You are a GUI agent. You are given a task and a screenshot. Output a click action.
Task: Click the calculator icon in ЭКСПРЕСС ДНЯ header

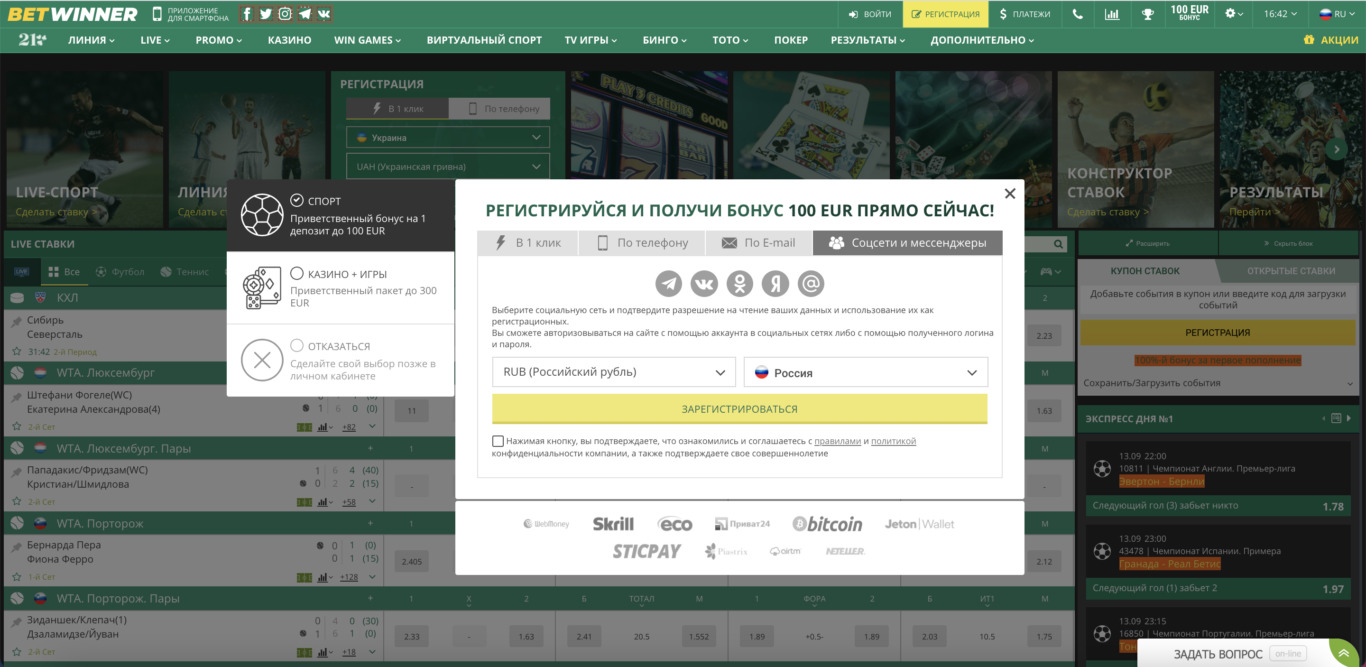coord(1334,418)
